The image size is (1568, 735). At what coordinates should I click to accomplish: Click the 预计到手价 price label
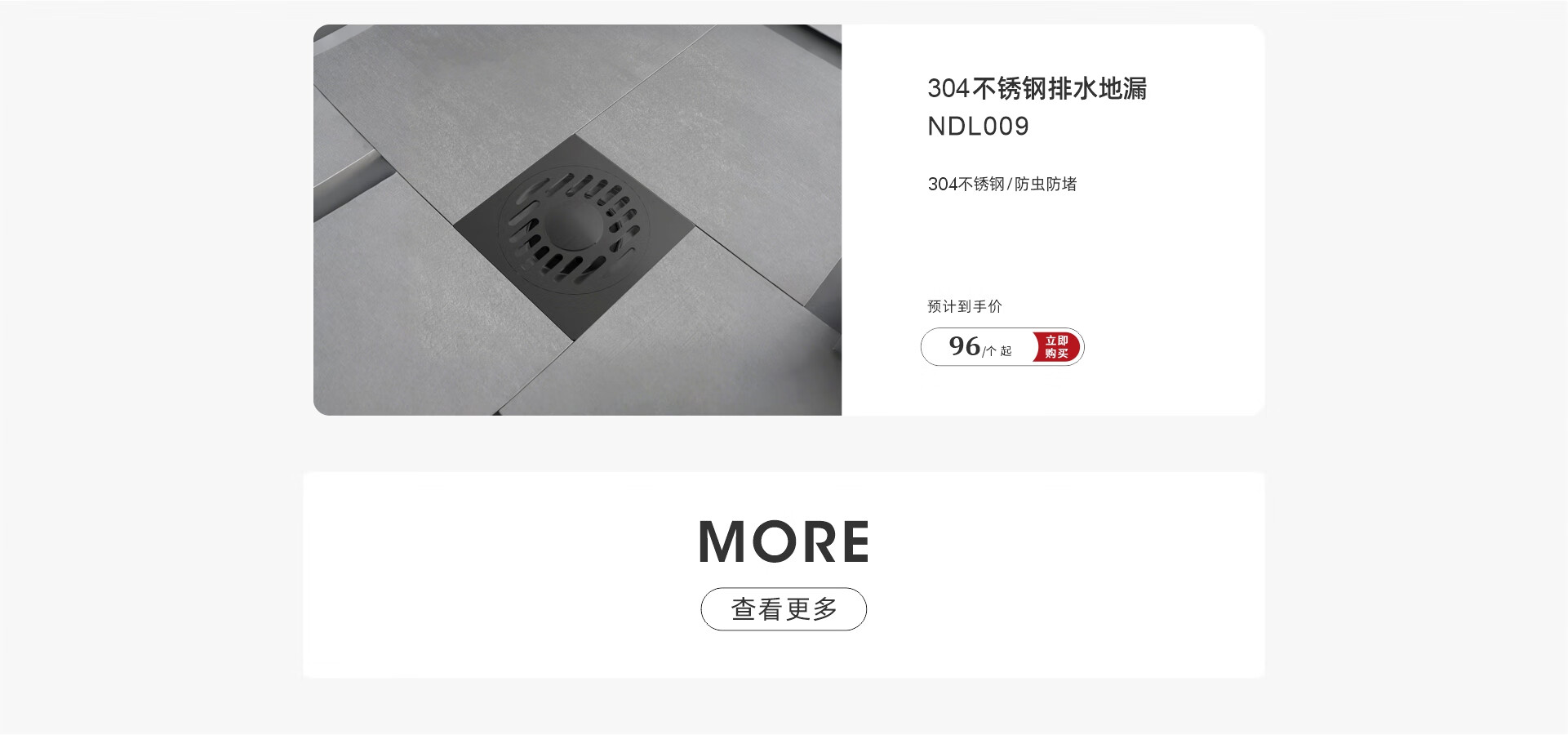click(x=965, y=307)
